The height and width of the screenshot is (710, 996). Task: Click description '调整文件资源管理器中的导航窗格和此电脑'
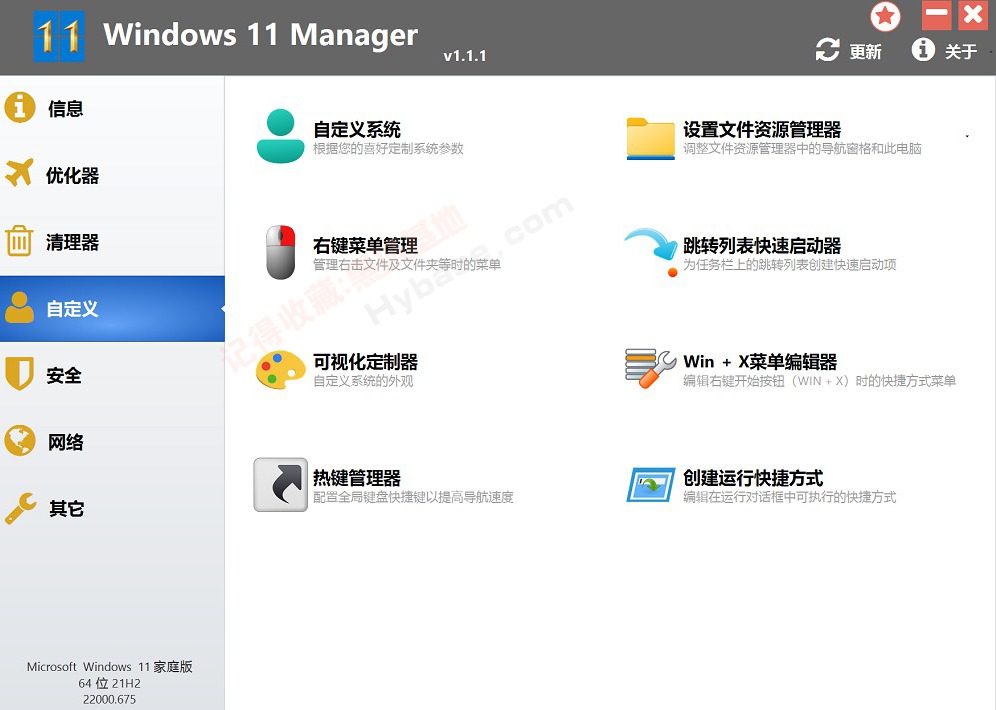802,149
